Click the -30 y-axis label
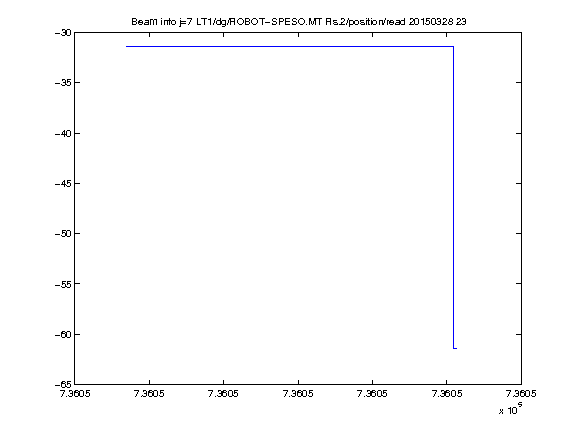Image resolution: width=576 pixels, height=432 pixels. pyautogui.click(x=63, y=33)
